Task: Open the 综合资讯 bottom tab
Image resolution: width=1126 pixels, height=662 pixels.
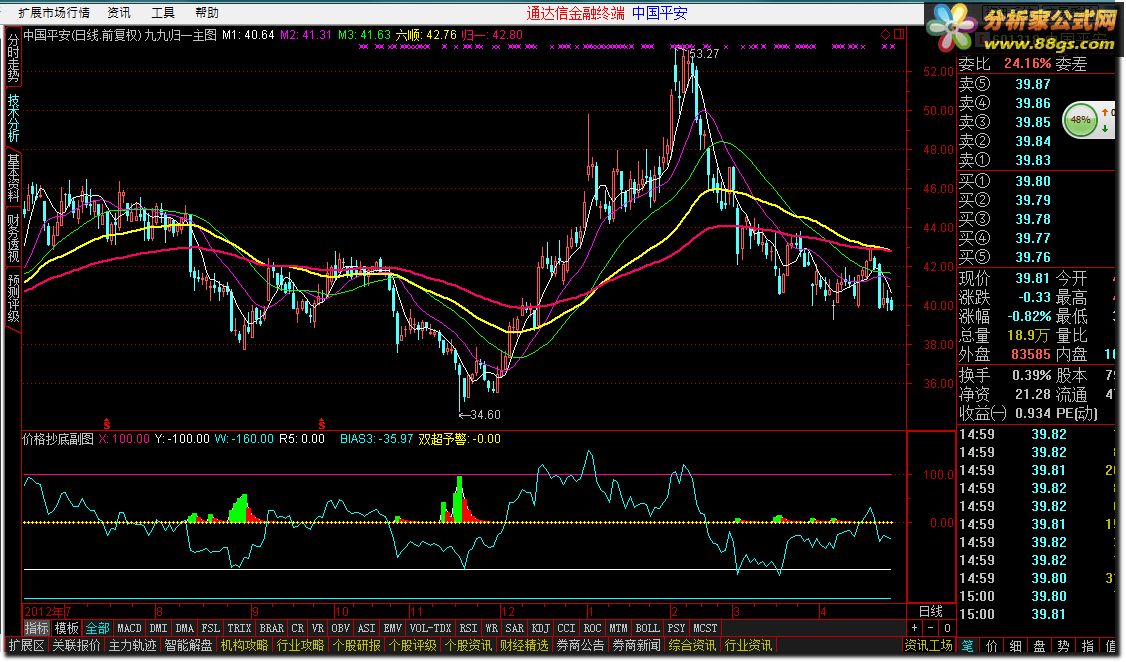Action: click(x=692, y=645)
